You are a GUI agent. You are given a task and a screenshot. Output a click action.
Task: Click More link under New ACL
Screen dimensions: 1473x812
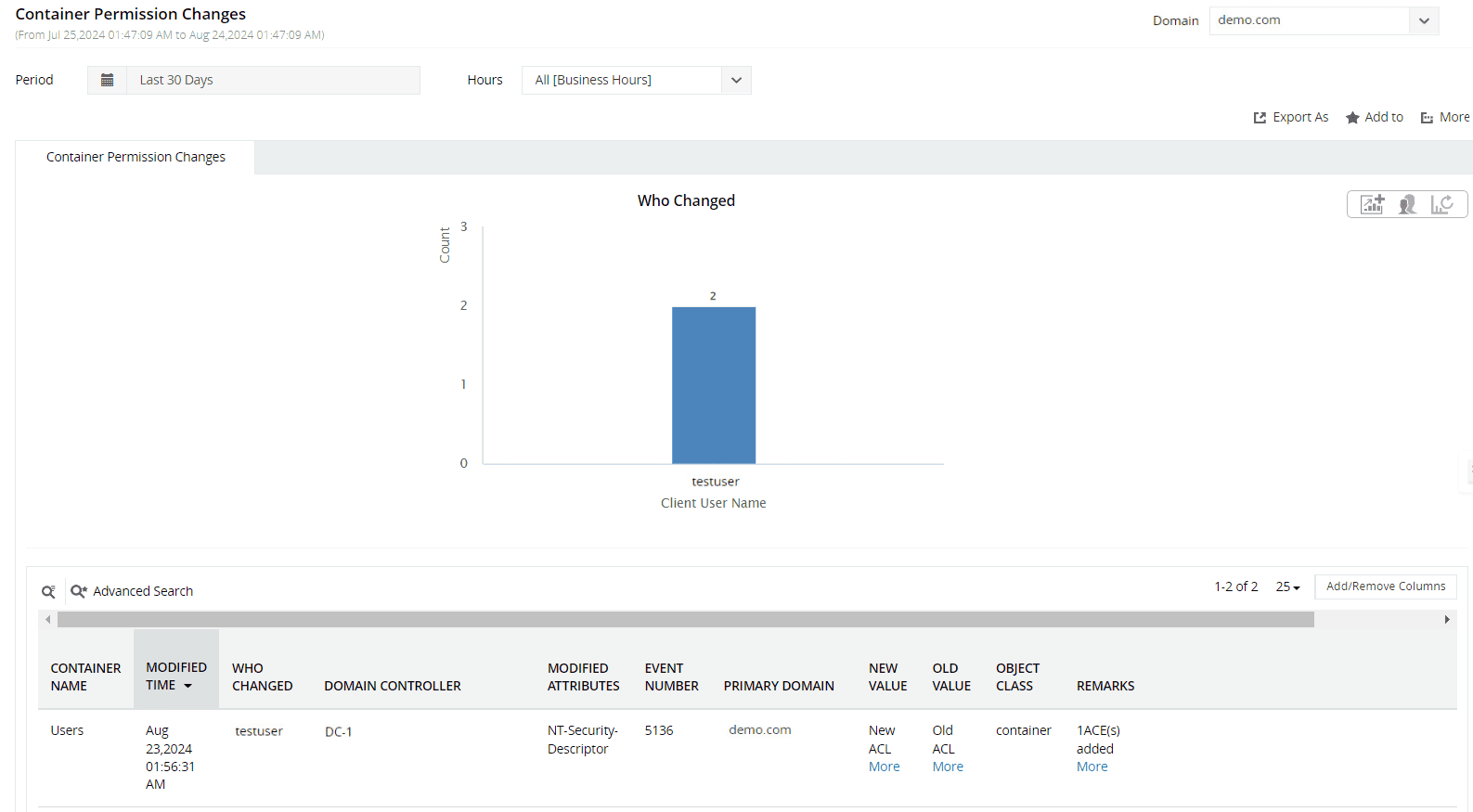coord(884,767)
